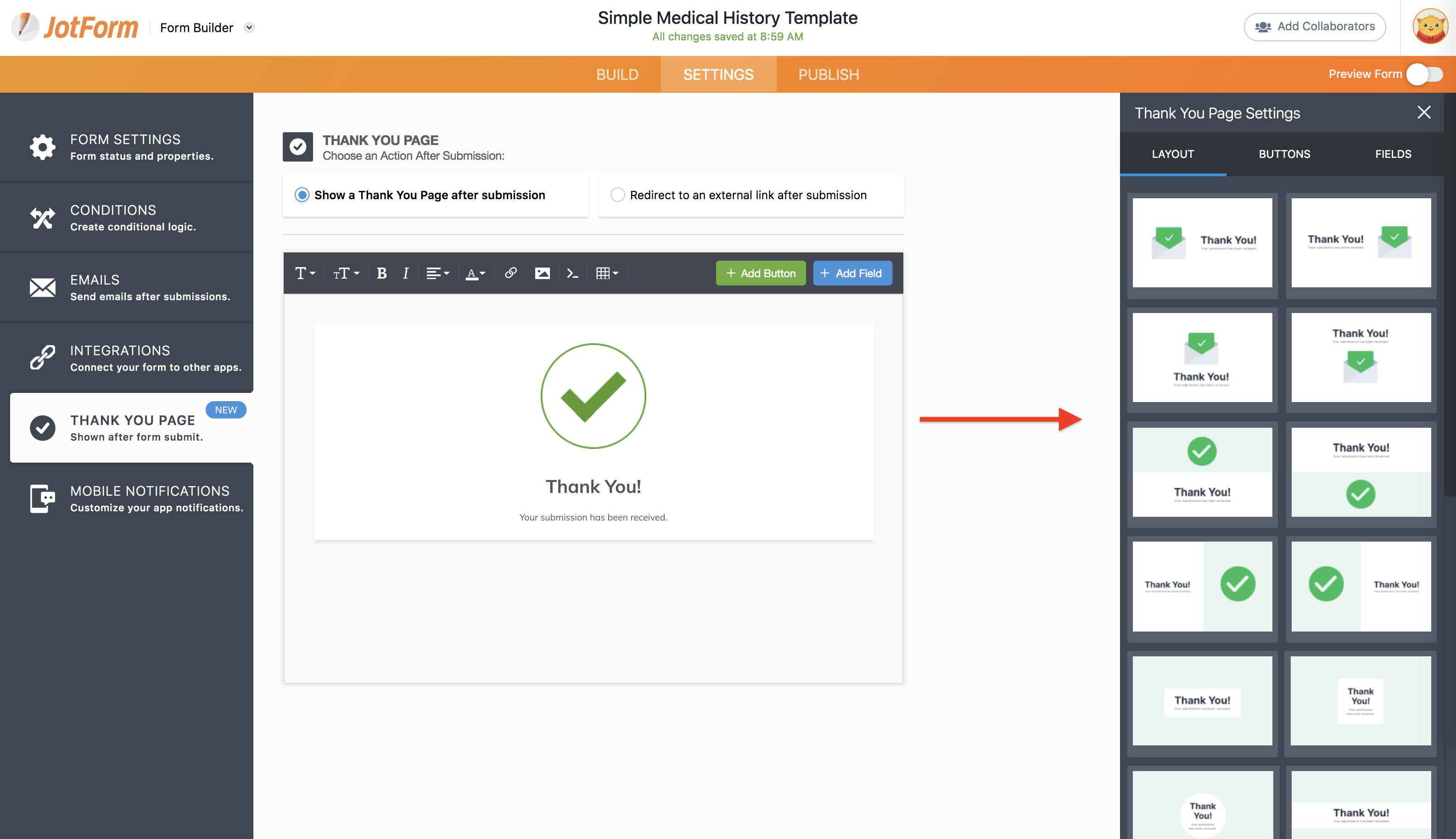1456x839 pixels.
Task: Open the font color picker dropdown
Action: [476, 273]
